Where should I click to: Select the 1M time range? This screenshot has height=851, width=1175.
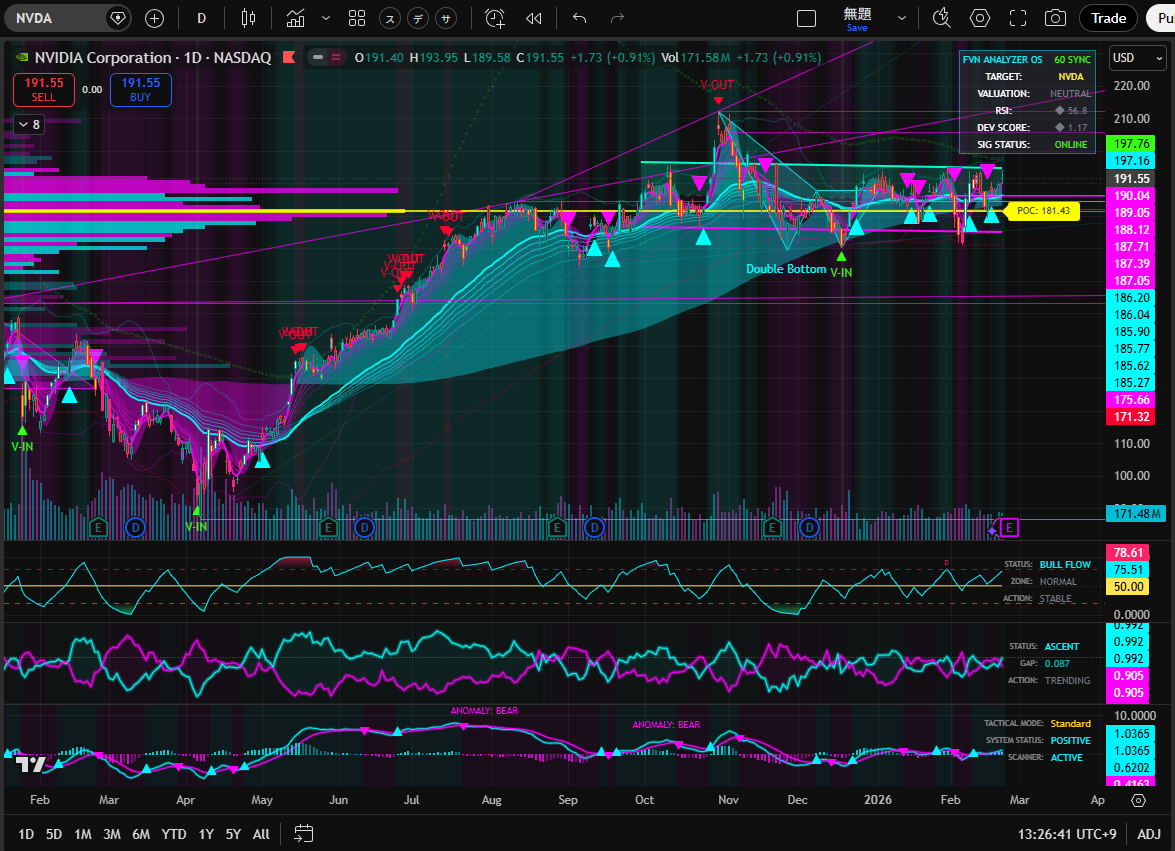coord(82,834)
